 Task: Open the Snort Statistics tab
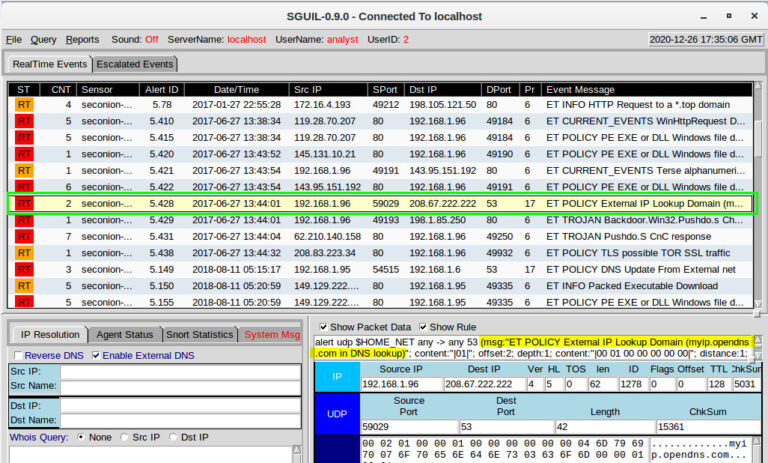pyautogui.click(x=199, y=335)
